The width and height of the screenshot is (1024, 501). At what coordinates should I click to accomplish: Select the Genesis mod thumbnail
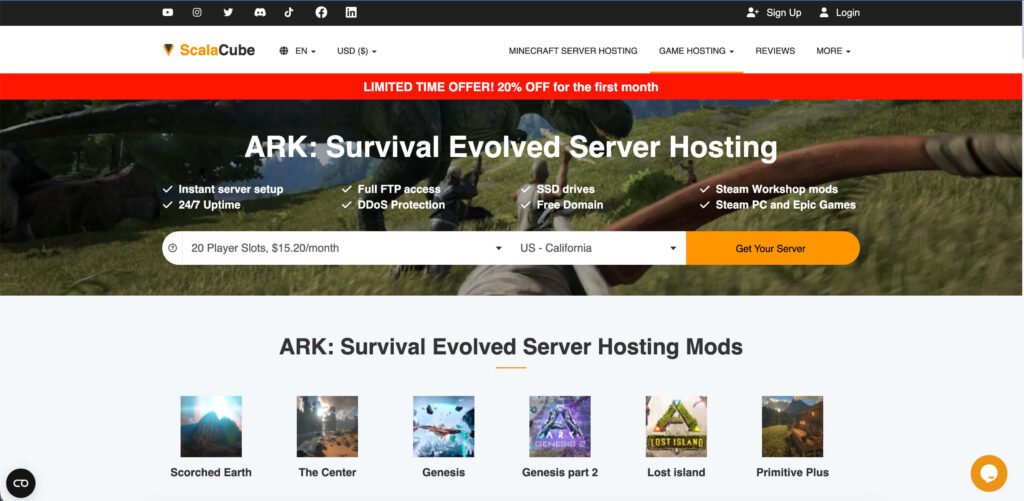(x=443, y=427)
